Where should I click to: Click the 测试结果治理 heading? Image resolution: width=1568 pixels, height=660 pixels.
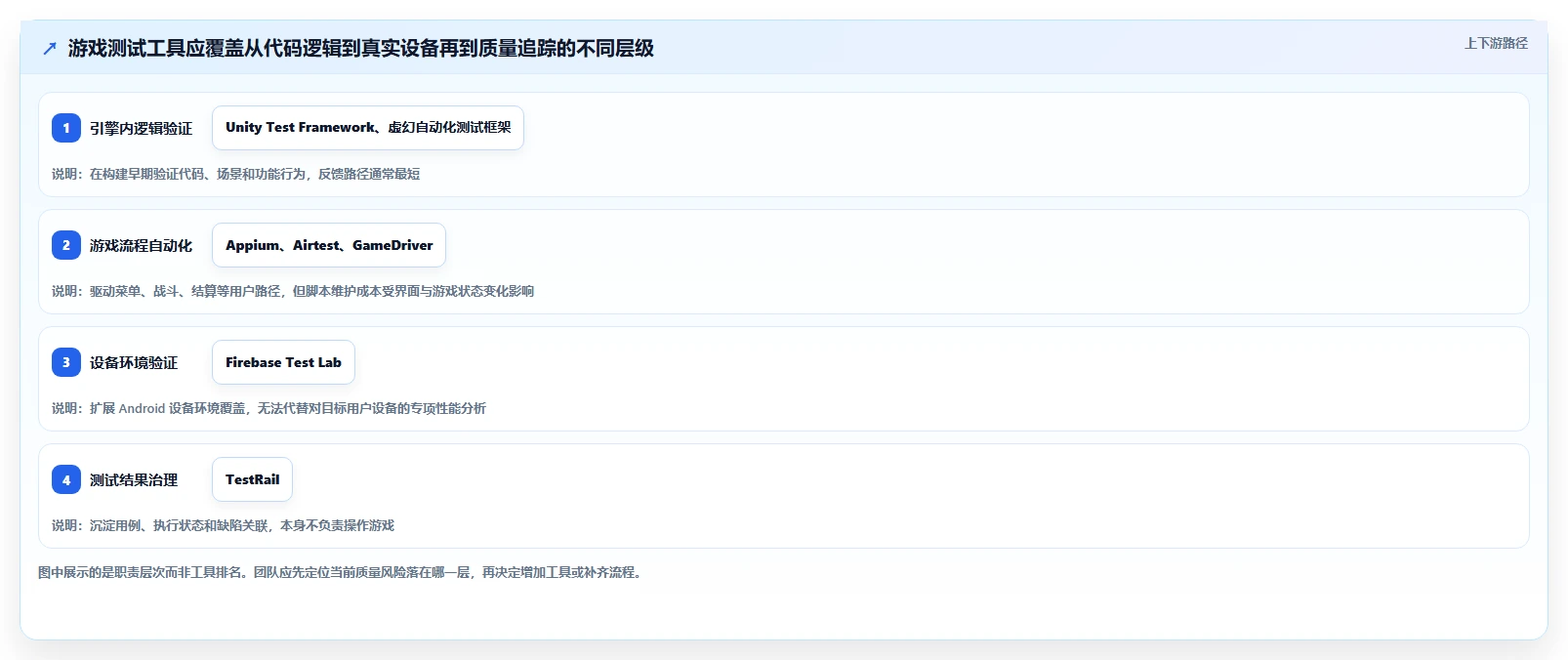(x=134, y=479)
